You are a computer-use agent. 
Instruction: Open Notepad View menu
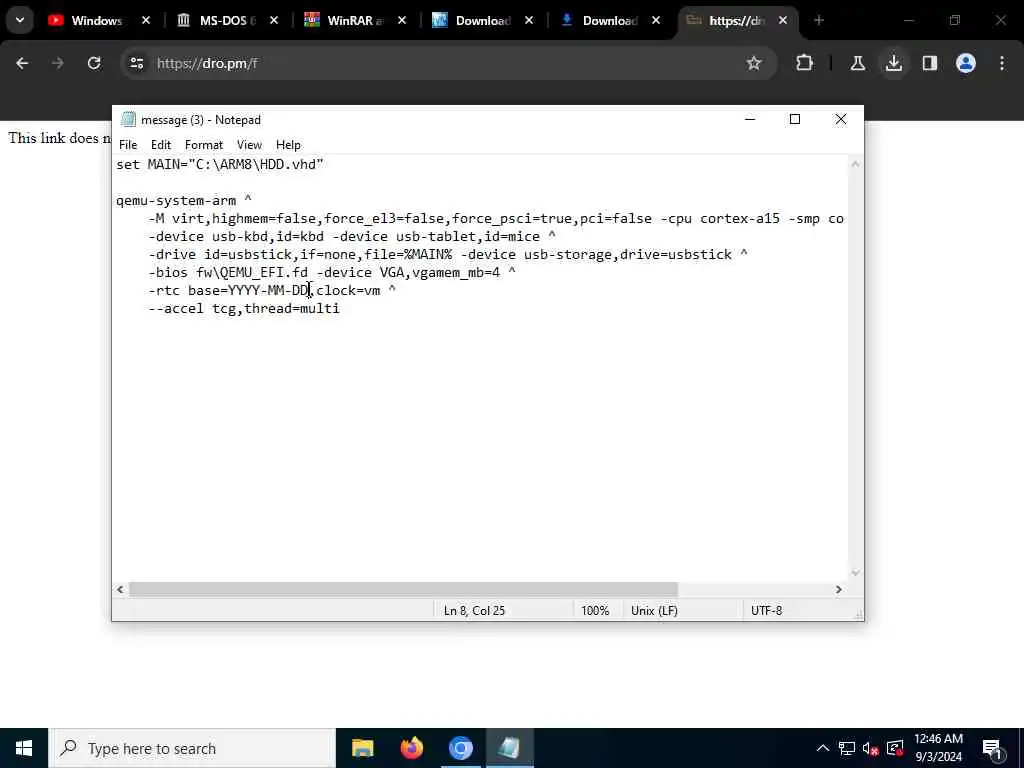tap(249, 145)
